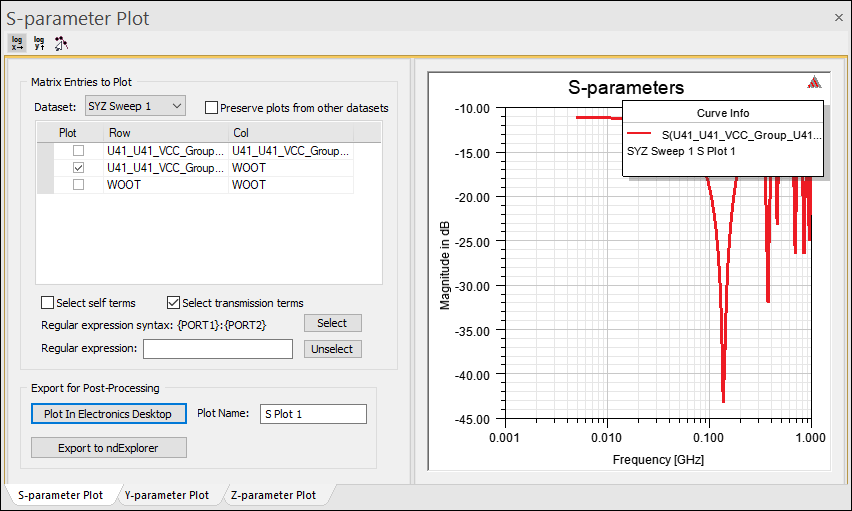Toggle the log Y axis icon

click(x=40, y=43)
